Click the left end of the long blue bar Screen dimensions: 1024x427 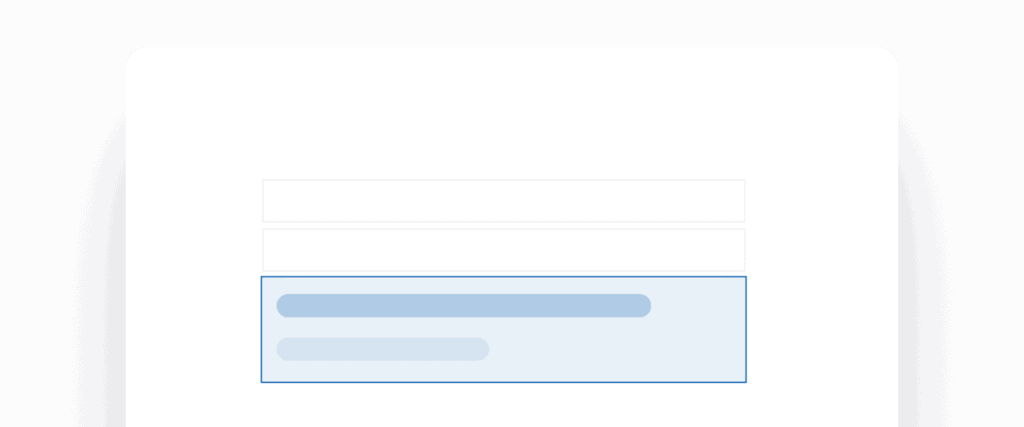[x=286, y=306]
